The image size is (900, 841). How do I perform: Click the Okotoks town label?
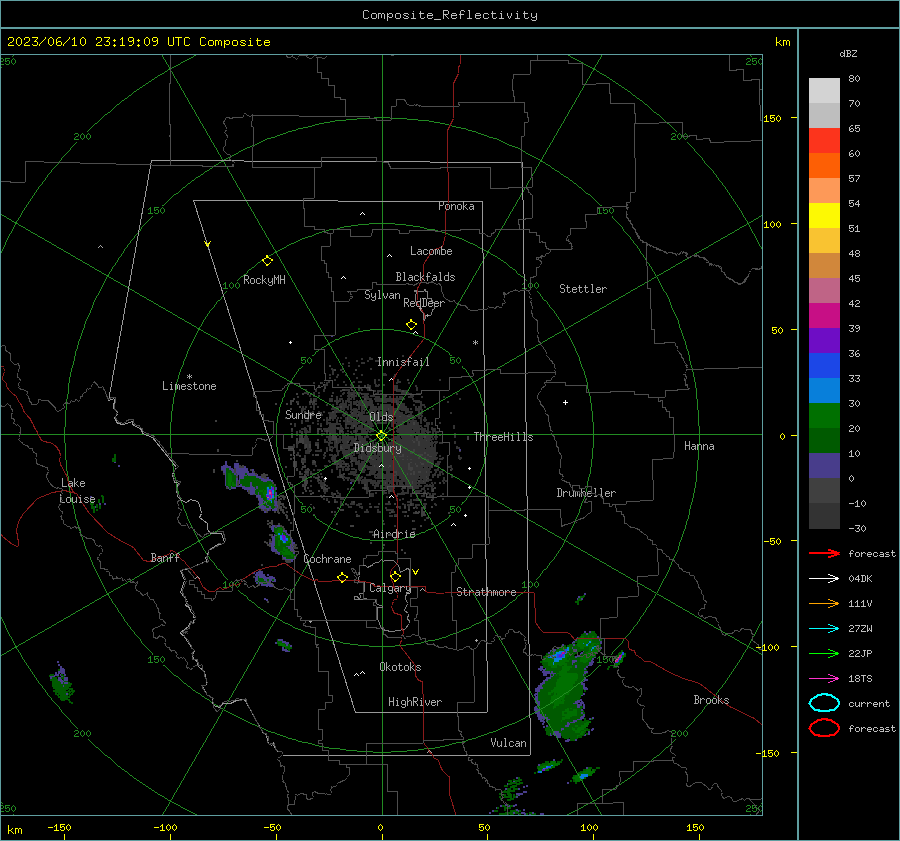[400, 667]
